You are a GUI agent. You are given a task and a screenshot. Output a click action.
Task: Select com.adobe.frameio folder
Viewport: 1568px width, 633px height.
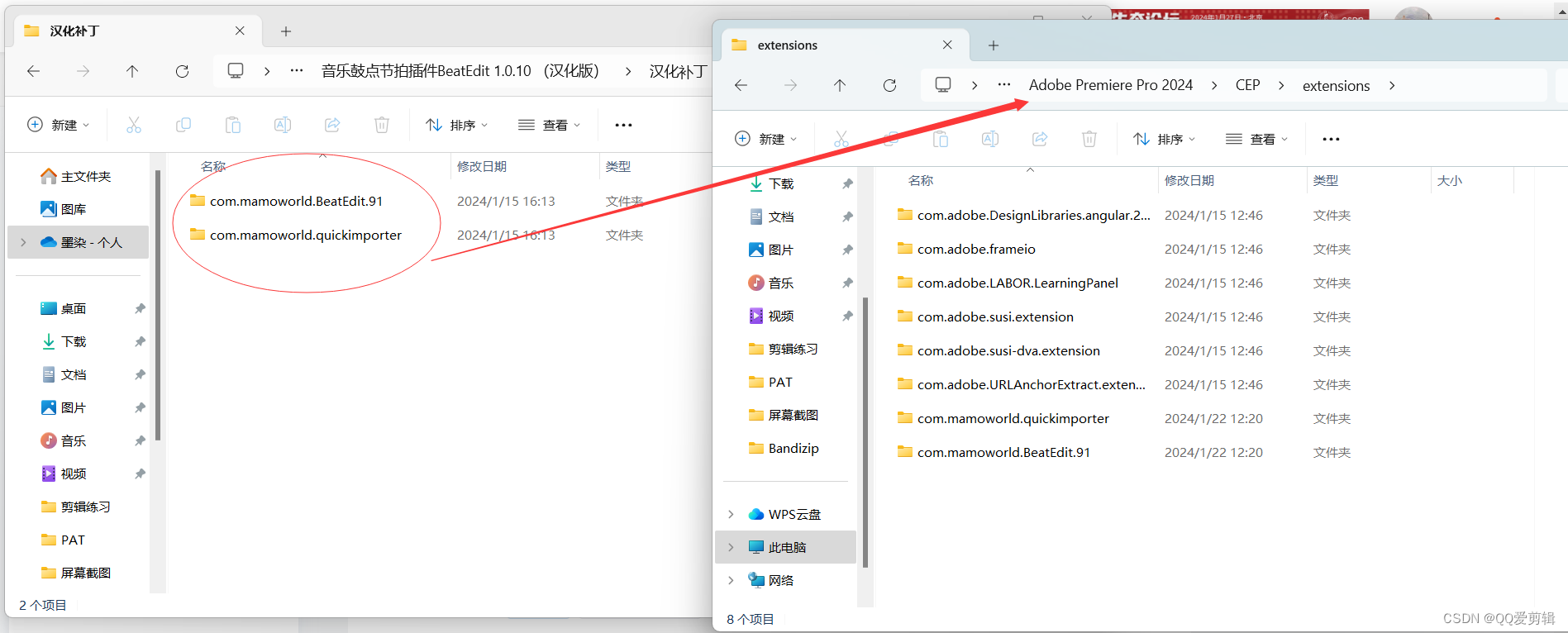click(x=976, y=249)
